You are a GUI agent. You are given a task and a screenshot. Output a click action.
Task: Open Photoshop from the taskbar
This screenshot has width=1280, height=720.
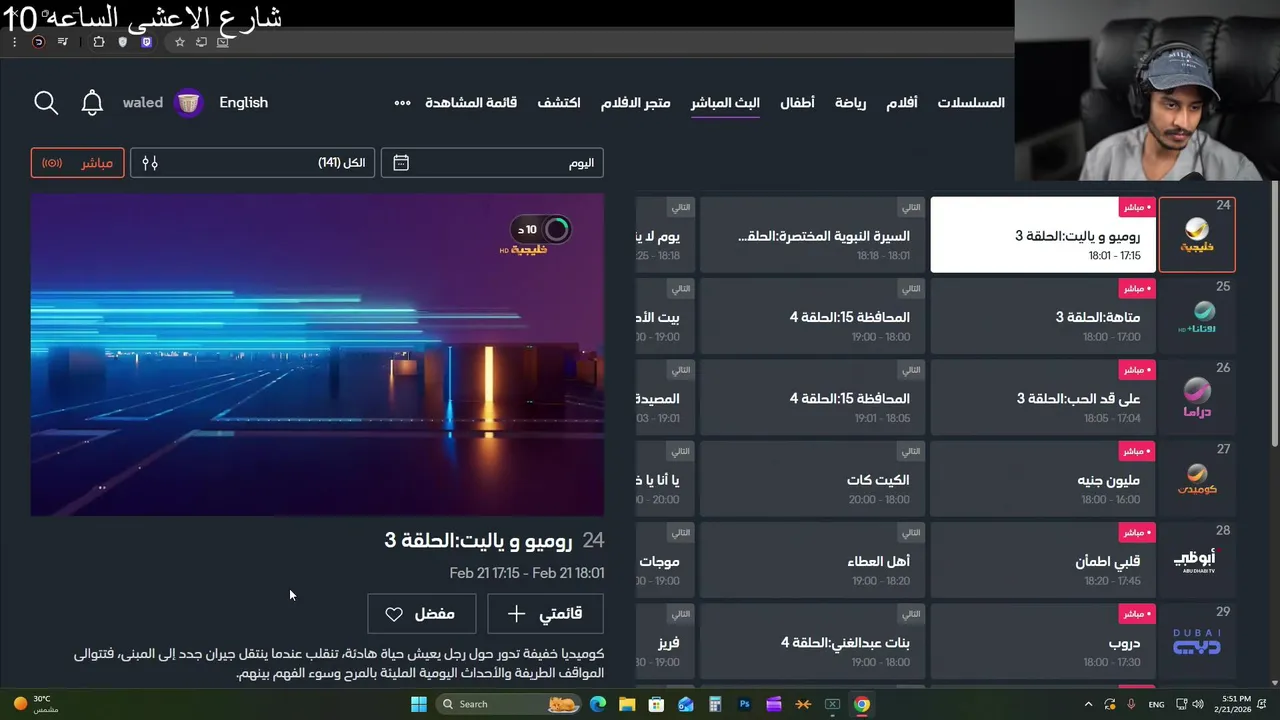click(744, 704)
